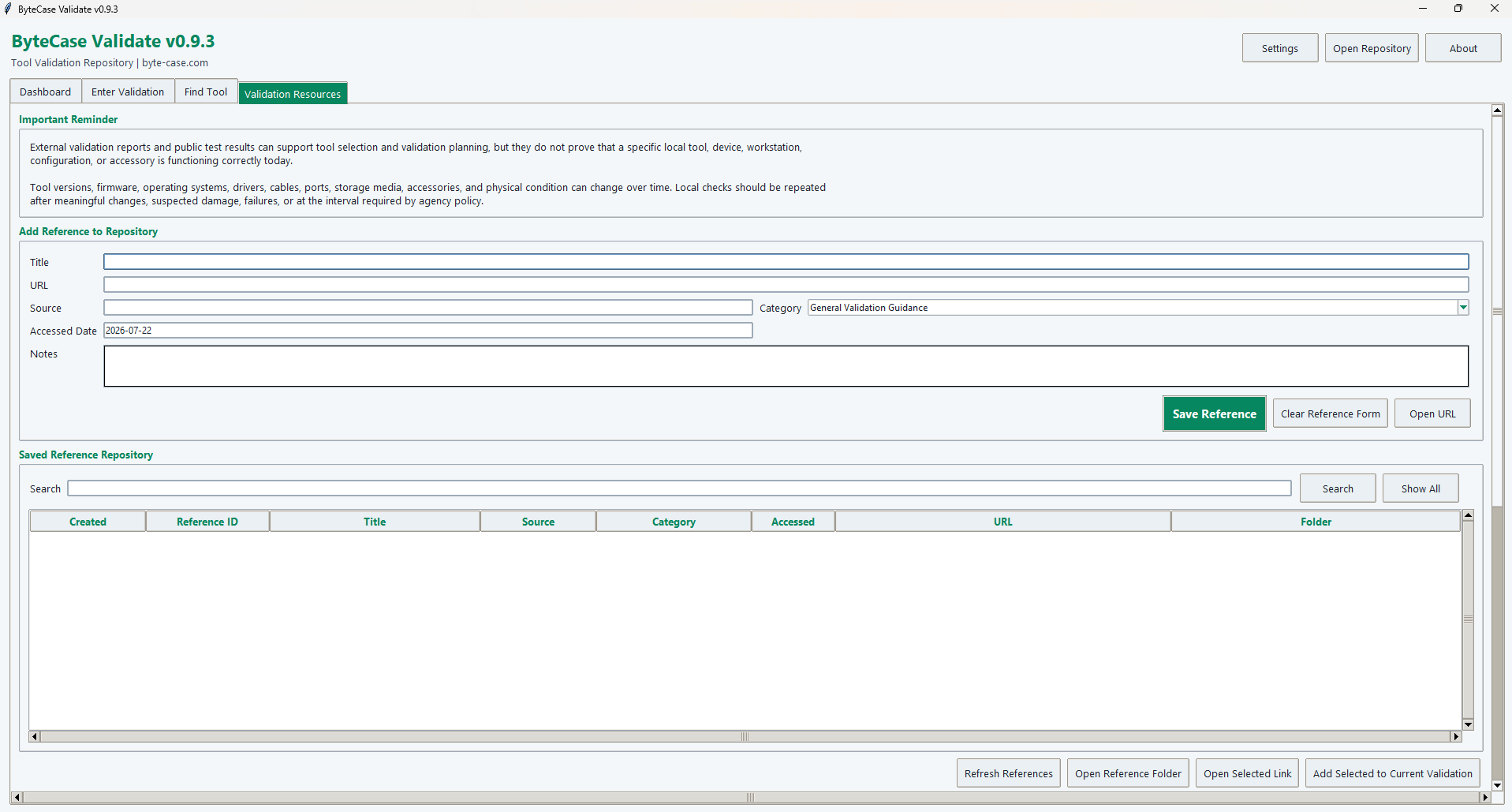Click inside the Notes text area
This screenshot has width=1512, height=812.
coord(786,366)
